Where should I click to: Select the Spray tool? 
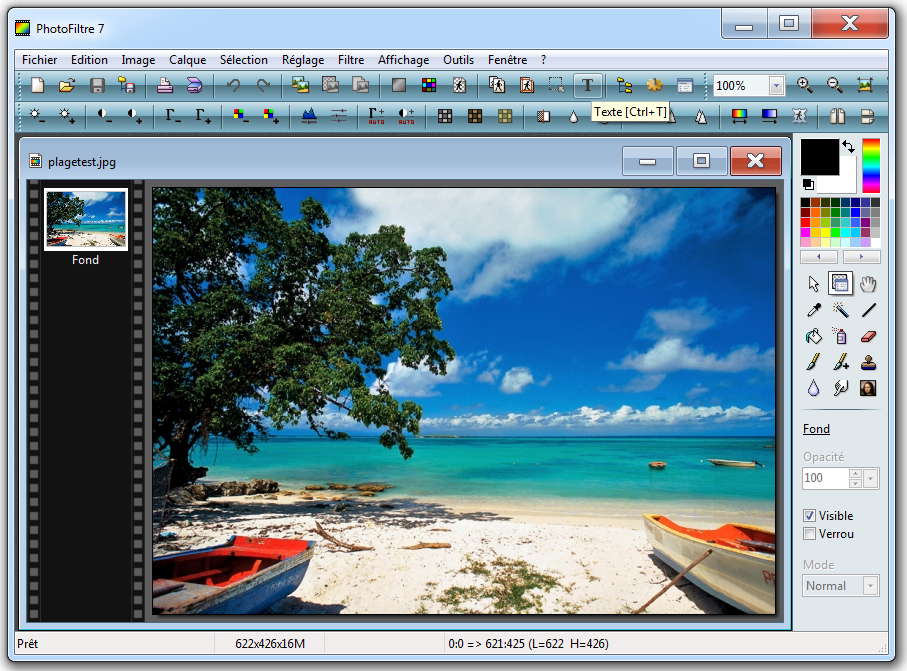coord(840,336)
